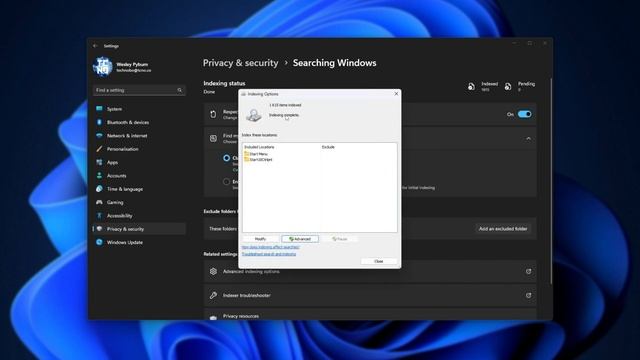This screenshot has height=360, width=640.
Task: Click the Accessibility figure icon
Action: click(99, 216)
